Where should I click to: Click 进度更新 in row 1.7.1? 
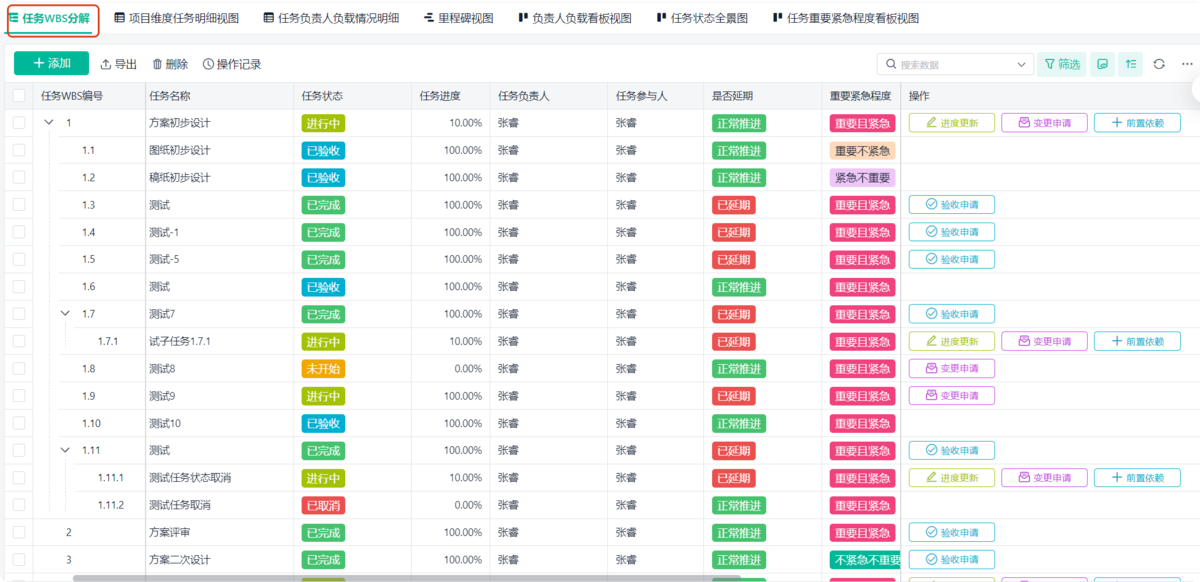[952, 341]
